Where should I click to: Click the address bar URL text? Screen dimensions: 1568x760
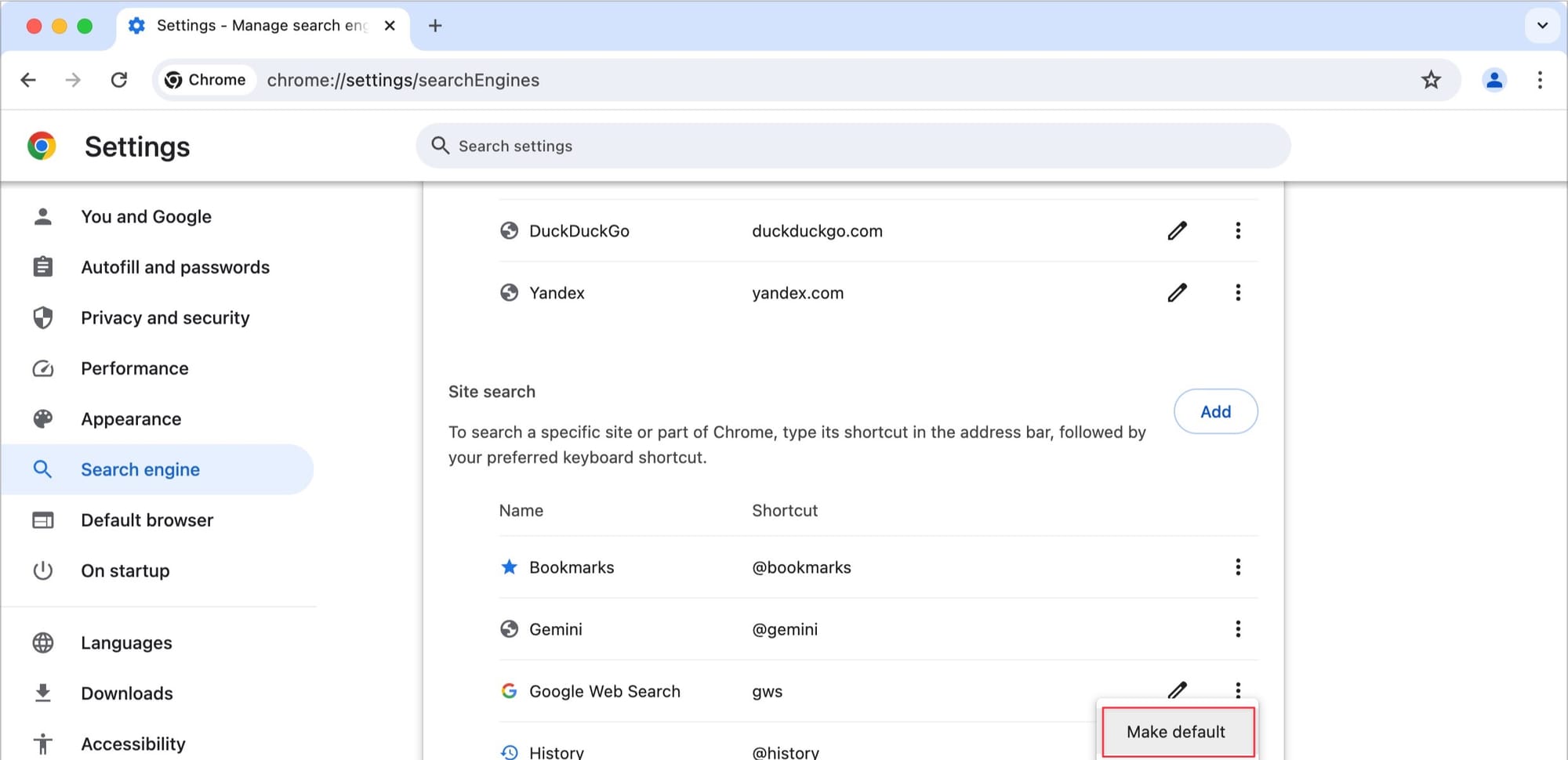(x=403, y=80)
